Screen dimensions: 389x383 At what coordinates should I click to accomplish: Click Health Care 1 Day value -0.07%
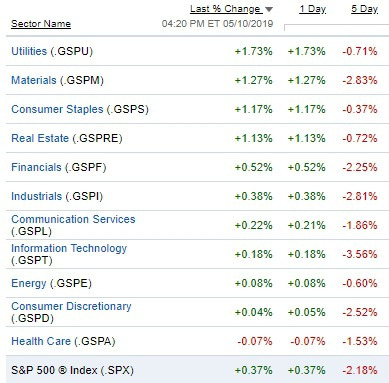click(307, 341)
